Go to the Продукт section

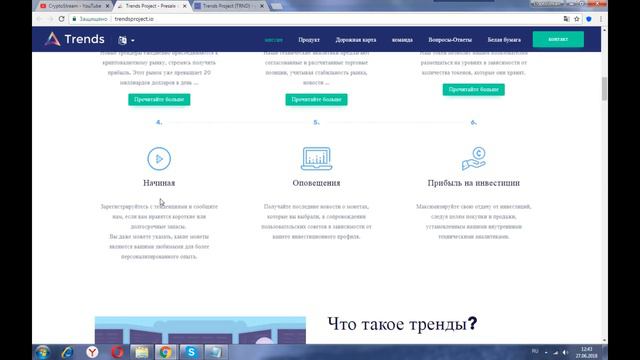[309, 40]
